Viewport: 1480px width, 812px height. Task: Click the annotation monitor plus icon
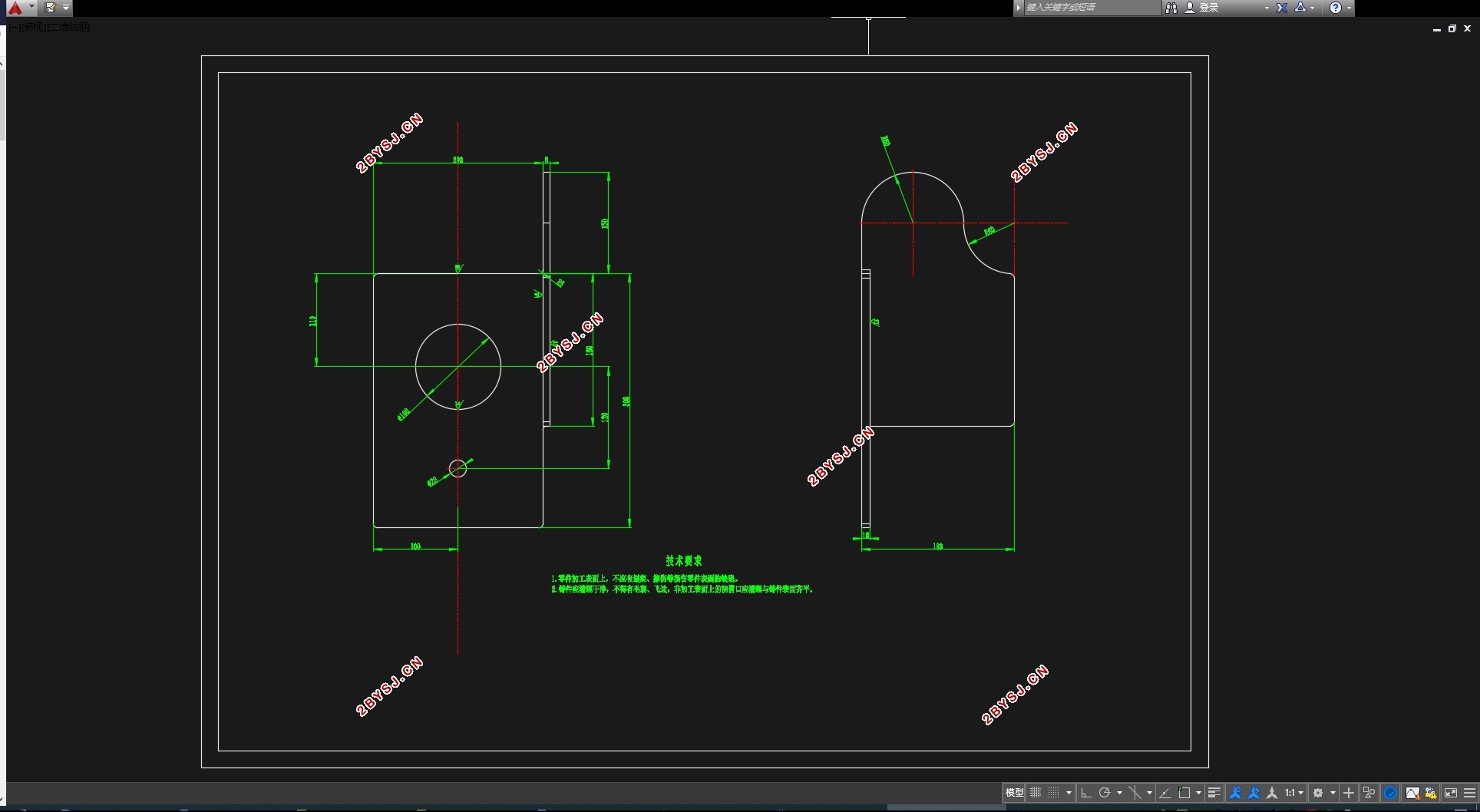point(1349,793)
